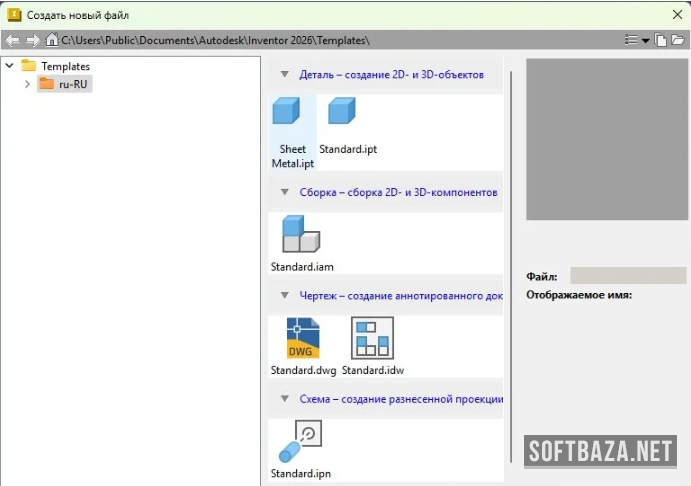This screenshot has width=691, height=486.
Task: Click the Home folder icon in path bar
Action: [x=52, y=40]
